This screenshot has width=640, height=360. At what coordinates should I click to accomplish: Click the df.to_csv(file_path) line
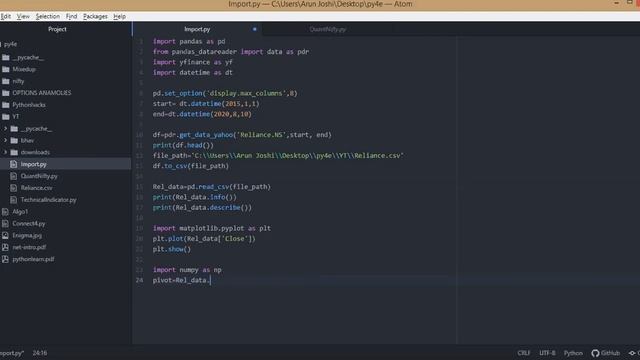click(x=191, y=166)
